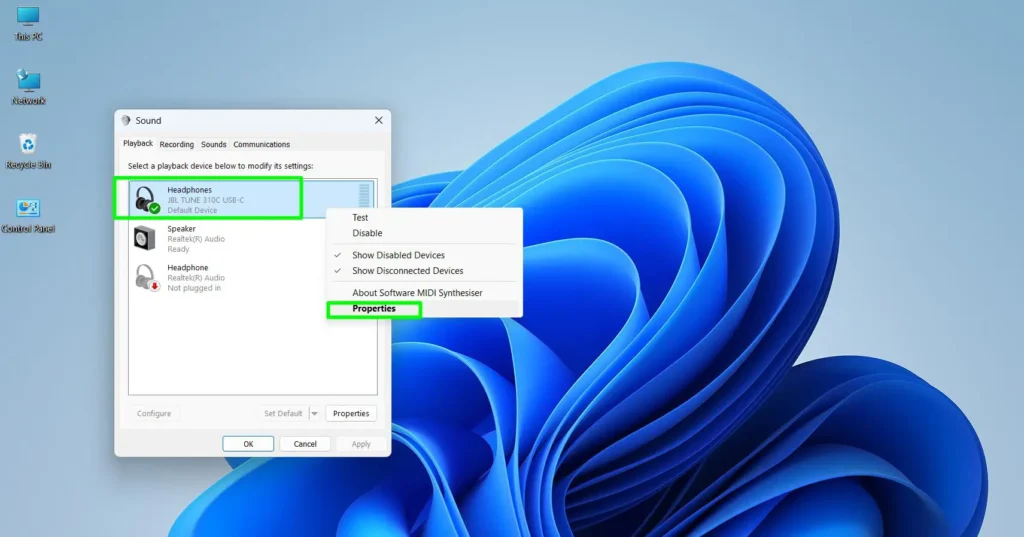Switch to the Sounds tab
Image resolution: width=1024 pixels, height=537 pixels.
pos(214,144)
